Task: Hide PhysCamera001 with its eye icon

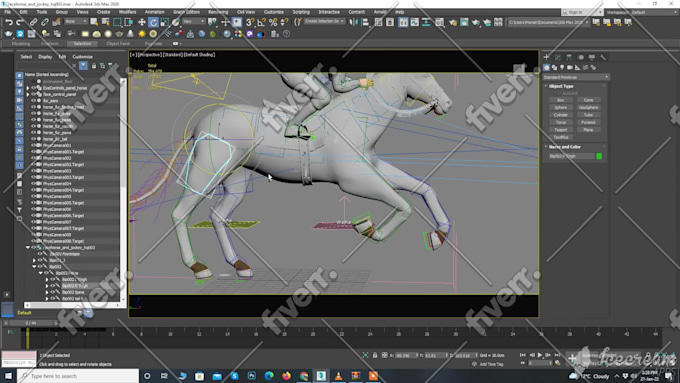Action: tap(33, 145)
